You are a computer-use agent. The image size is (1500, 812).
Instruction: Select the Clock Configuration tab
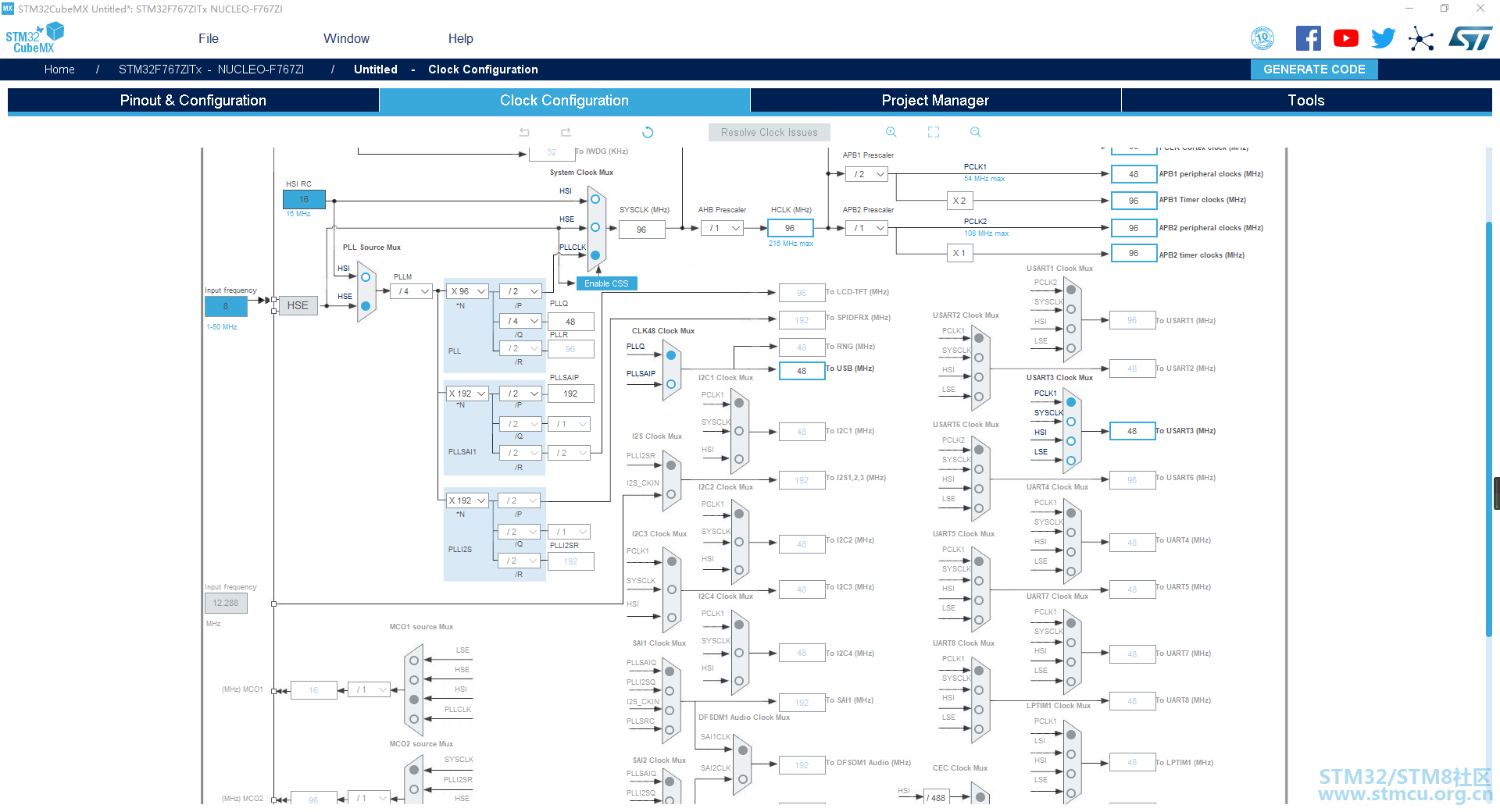564,100
